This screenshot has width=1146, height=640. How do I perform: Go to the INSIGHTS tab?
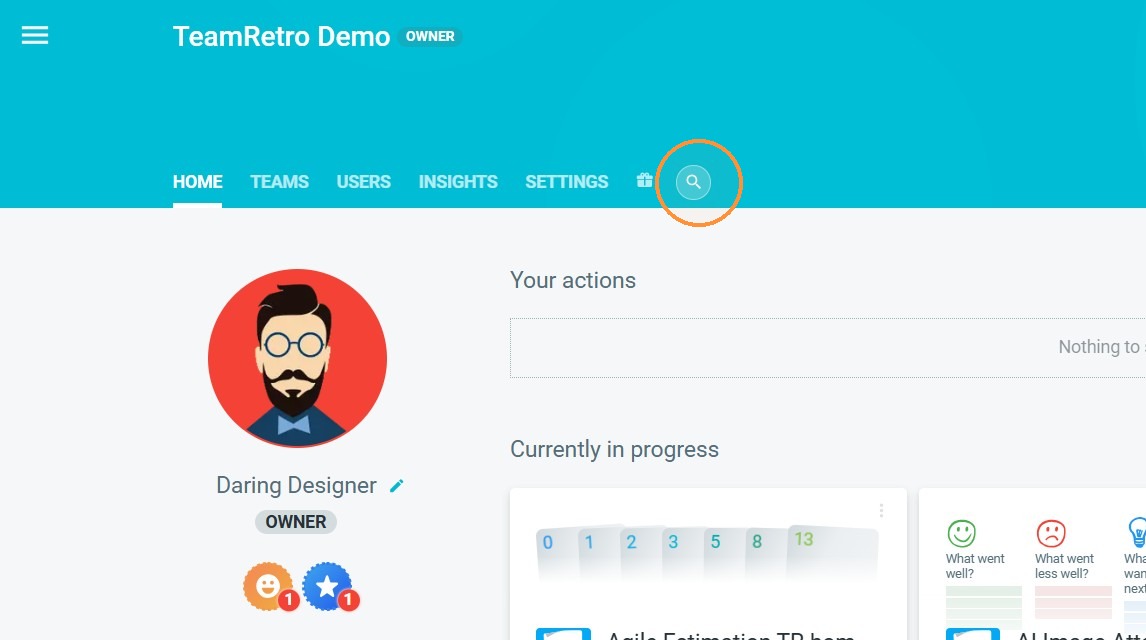[458, 182]
